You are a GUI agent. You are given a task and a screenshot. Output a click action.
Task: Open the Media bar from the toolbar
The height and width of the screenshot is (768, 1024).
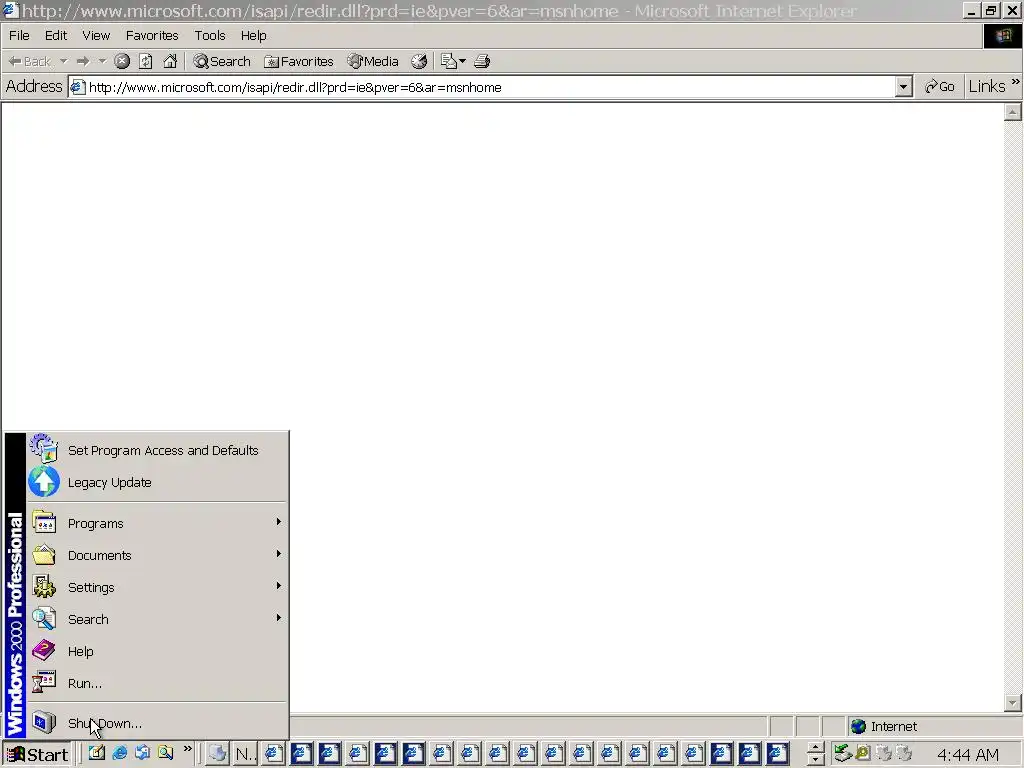[x=373, y=61]
